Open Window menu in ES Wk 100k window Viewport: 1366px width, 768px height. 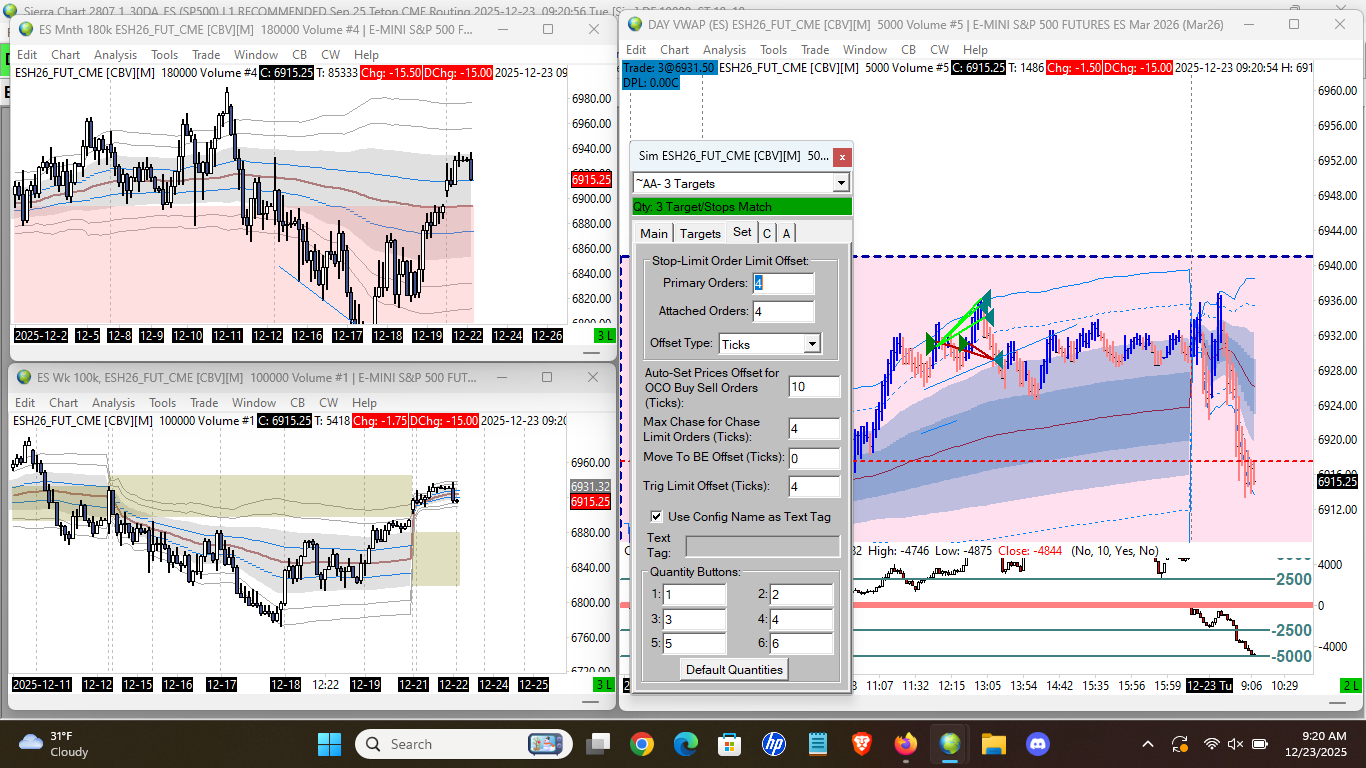click(256, 403)
